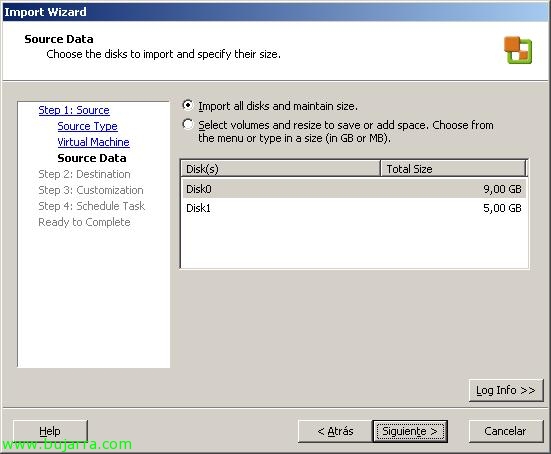551x454 pixels.
Task: Select the Disk1 row
Action: [354, 208]
